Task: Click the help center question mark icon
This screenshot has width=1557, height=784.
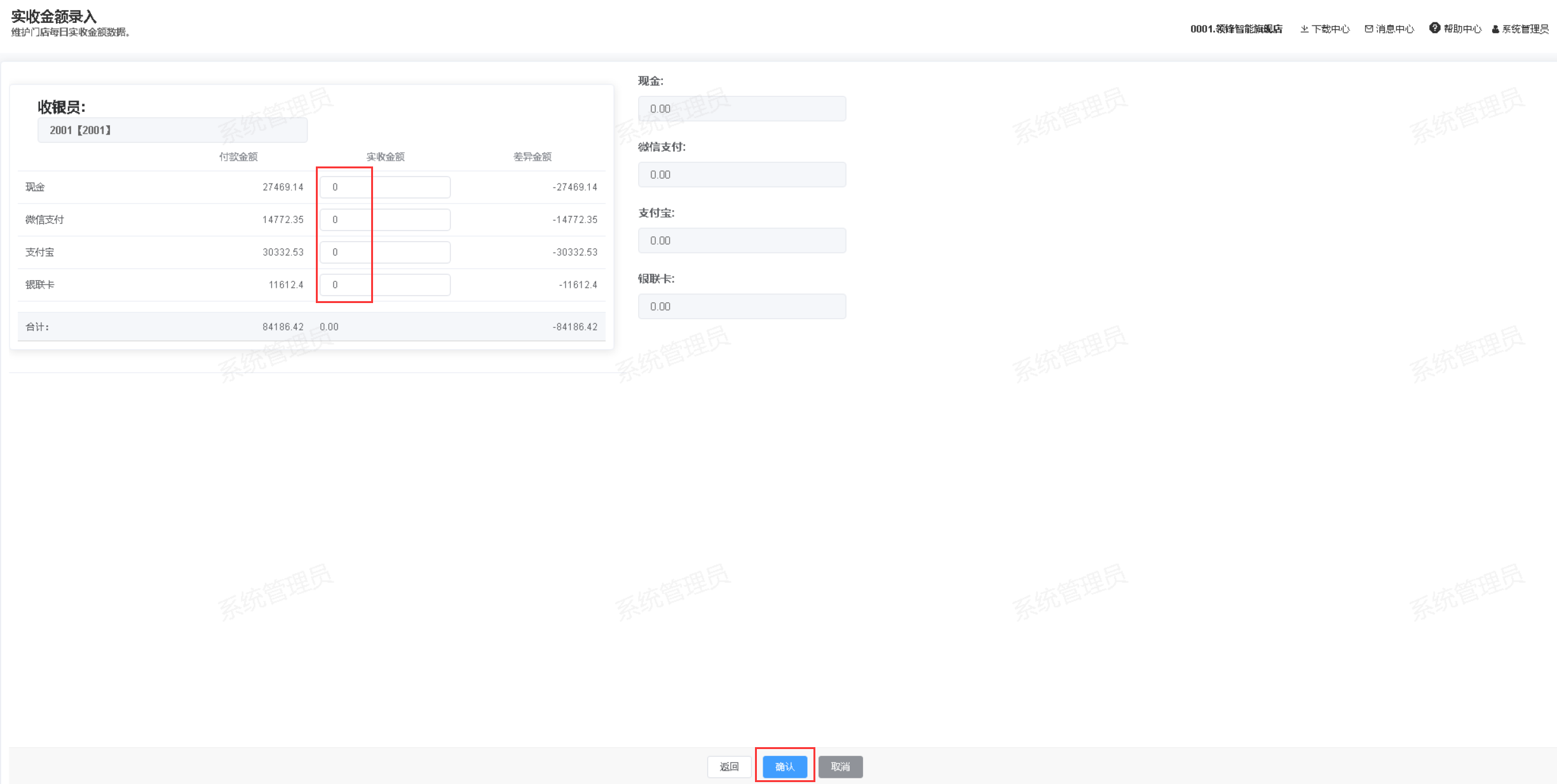Action: pos(1434,28)
